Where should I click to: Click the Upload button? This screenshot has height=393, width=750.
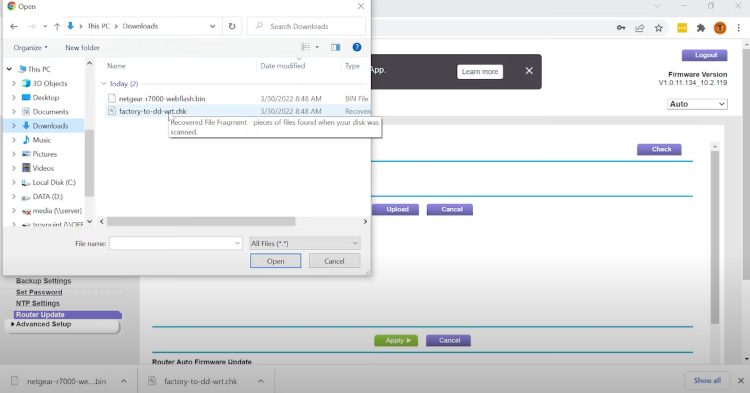[395, 209]
